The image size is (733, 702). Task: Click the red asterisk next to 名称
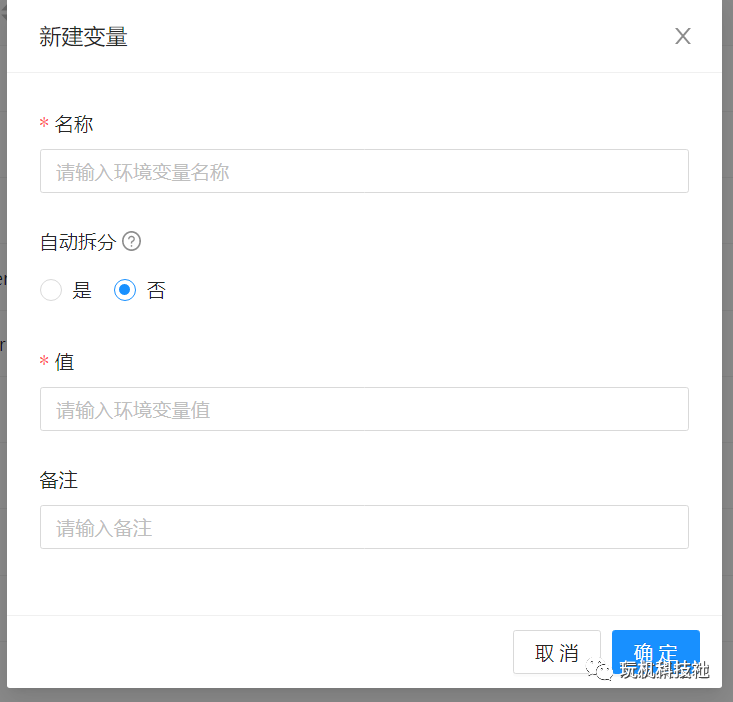tap(44, 123)
